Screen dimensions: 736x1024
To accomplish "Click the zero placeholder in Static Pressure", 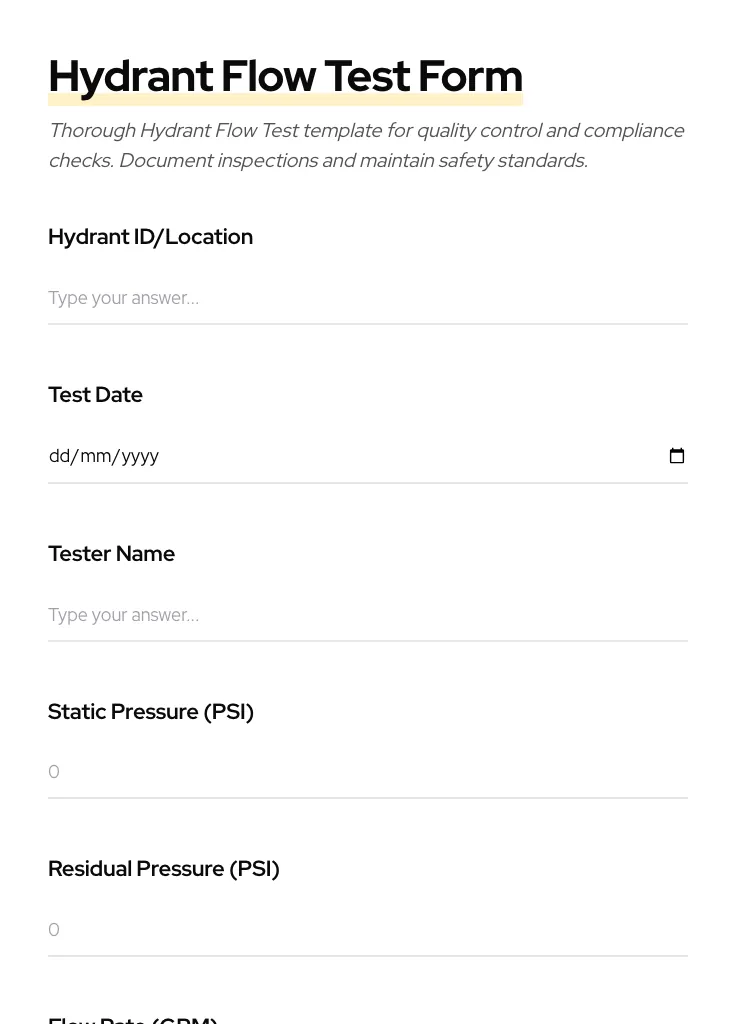I will (54, 771).
